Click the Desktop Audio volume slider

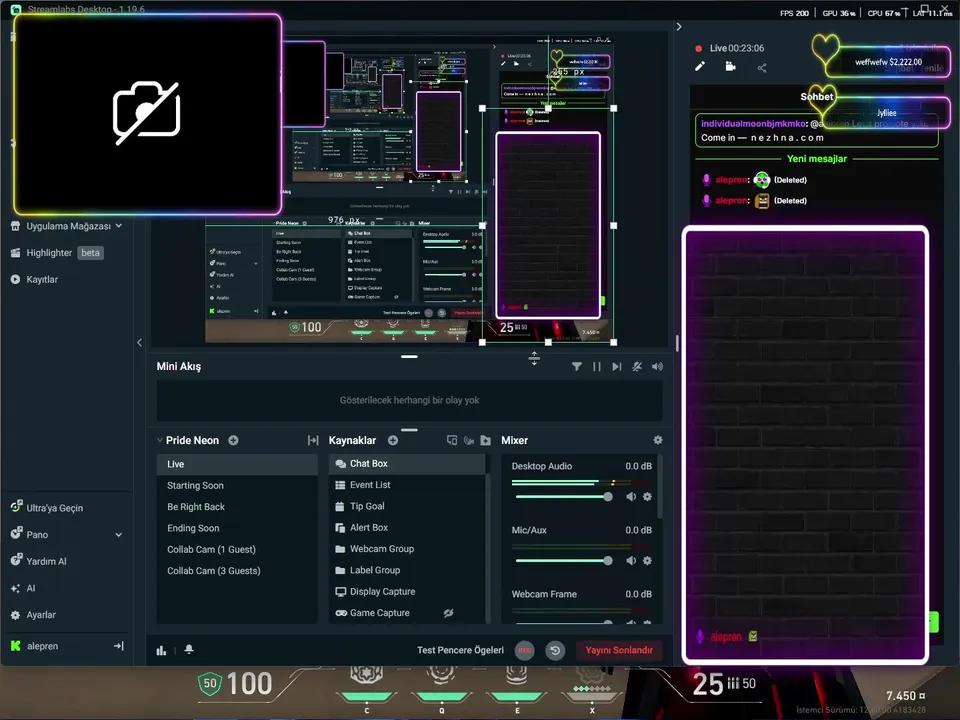click(x=560, y=497)
